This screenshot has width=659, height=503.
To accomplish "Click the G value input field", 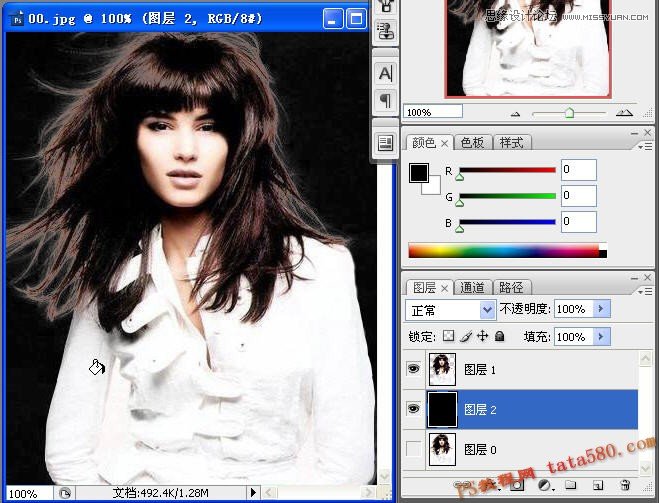I will pos(579,196).
